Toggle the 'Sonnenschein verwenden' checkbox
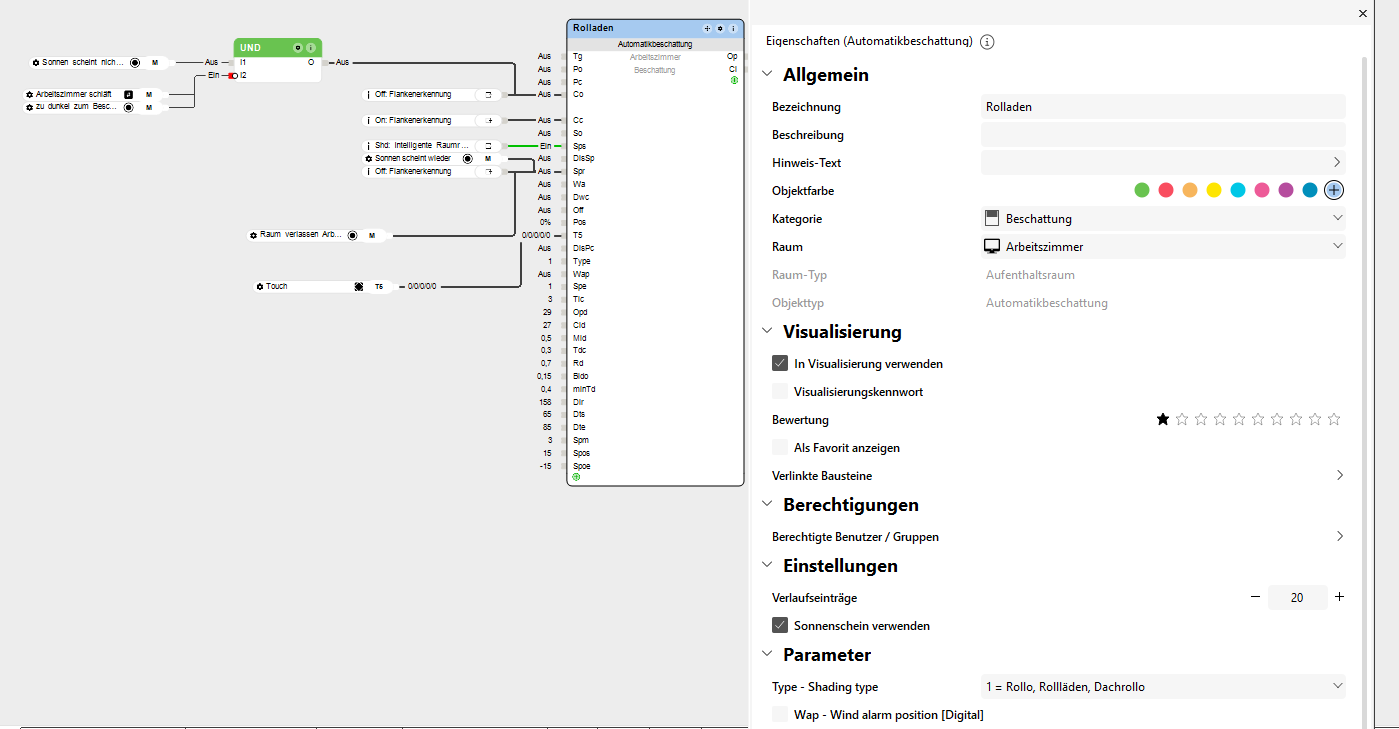The height and width of the screenshot is (729, 1399). (780, 625)
